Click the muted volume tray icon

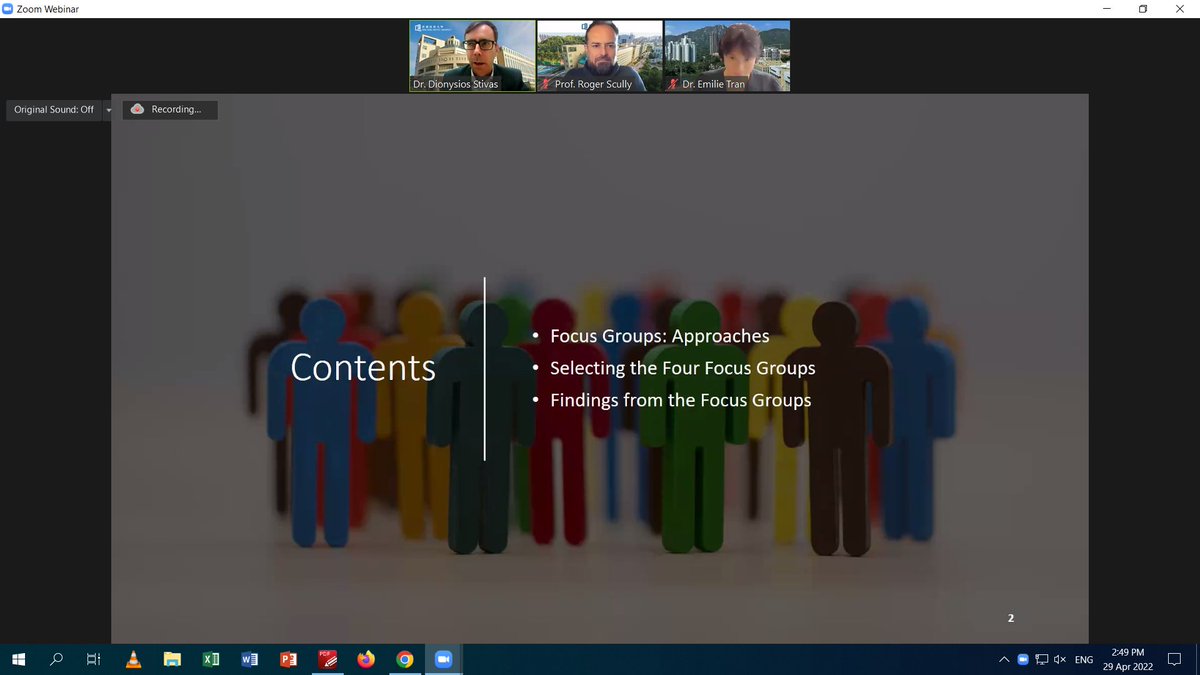(1060, 660)
